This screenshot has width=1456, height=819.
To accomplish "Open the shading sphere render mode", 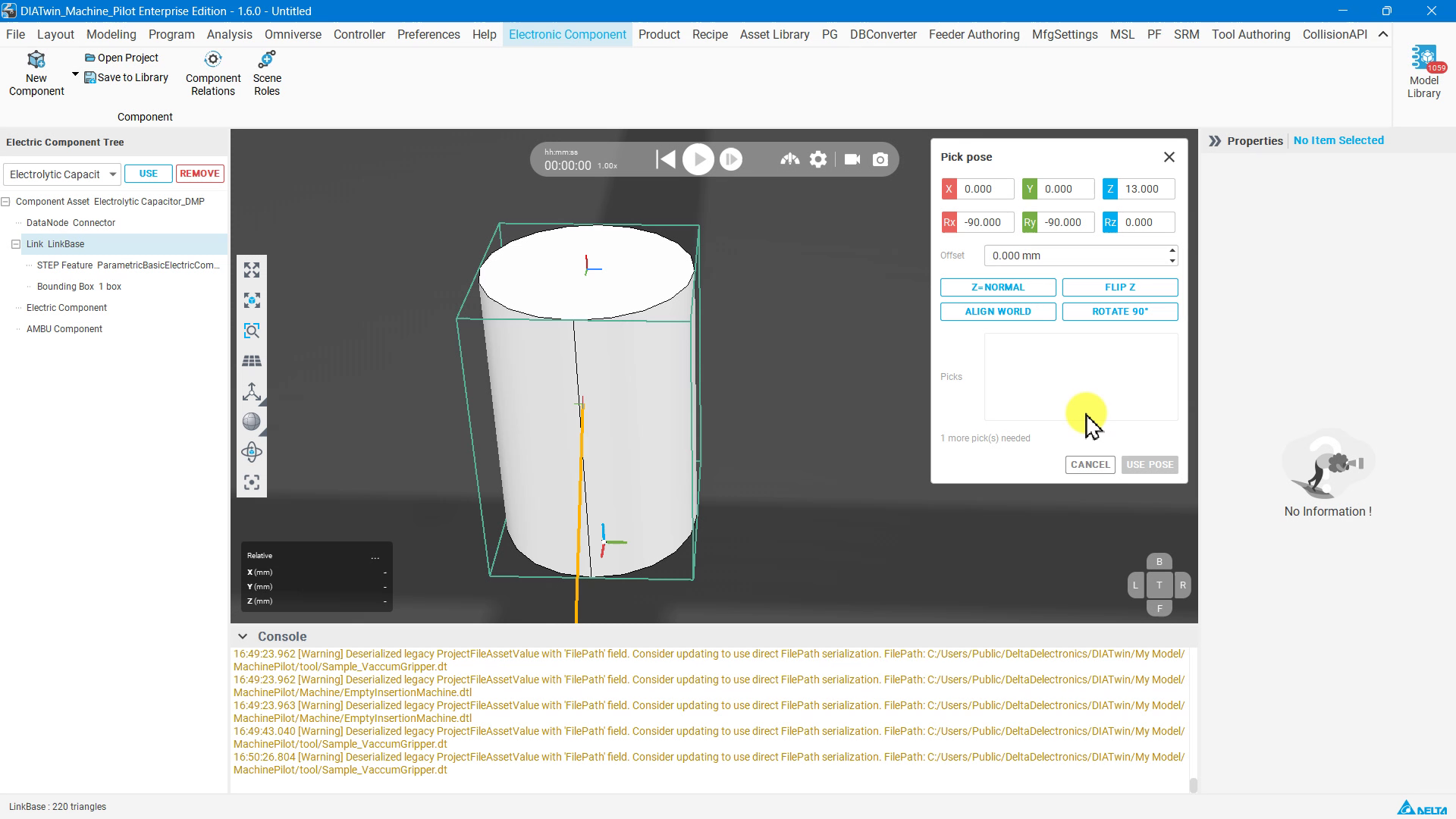I will [252, 422].
